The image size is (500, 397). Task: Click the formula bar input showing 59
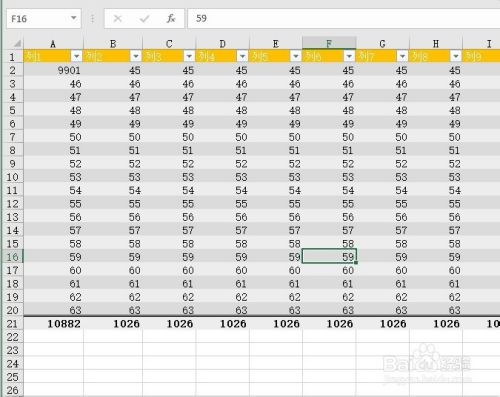(x=344, y=18)
